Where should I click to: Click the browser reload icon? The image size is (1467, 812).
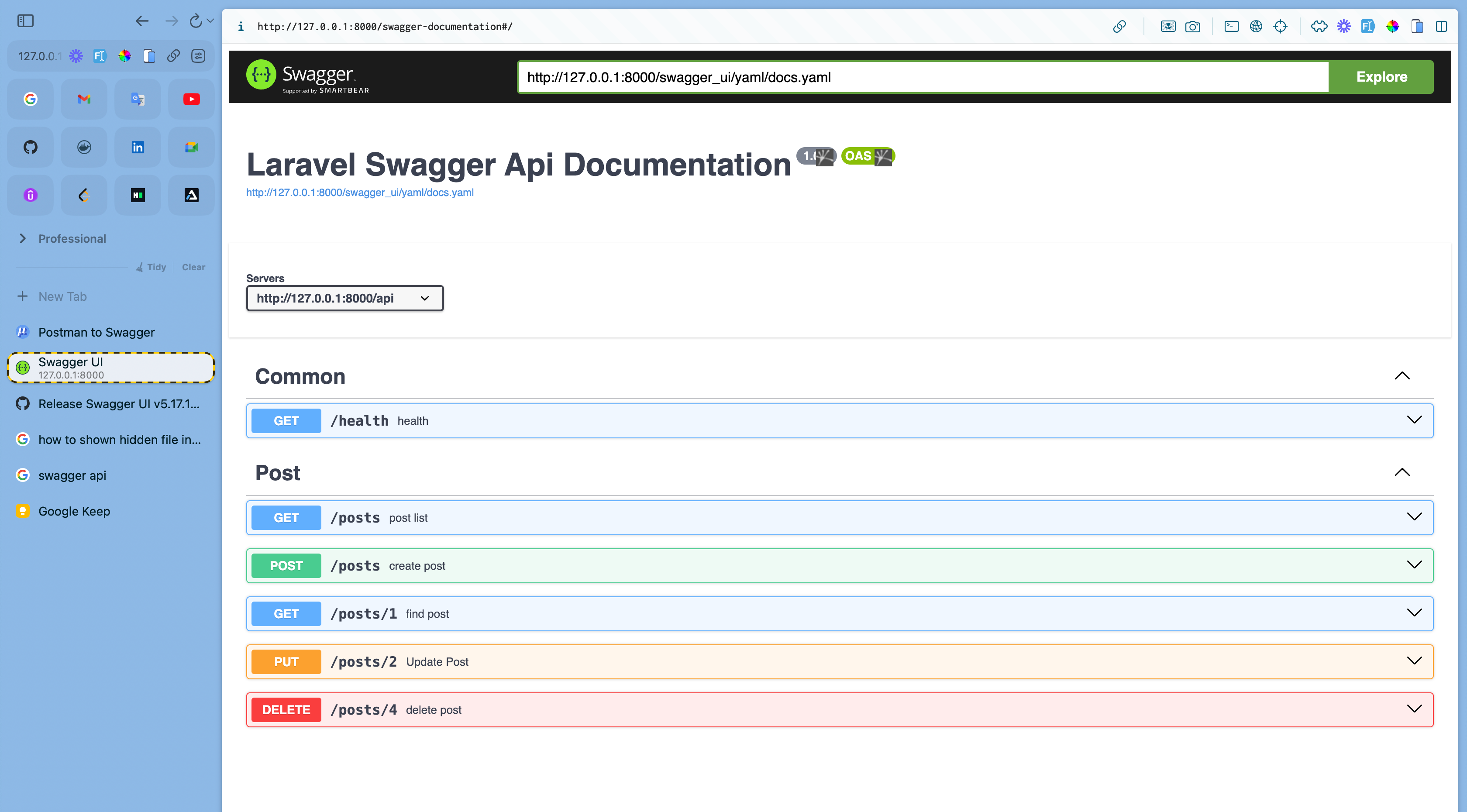(195, 21)
